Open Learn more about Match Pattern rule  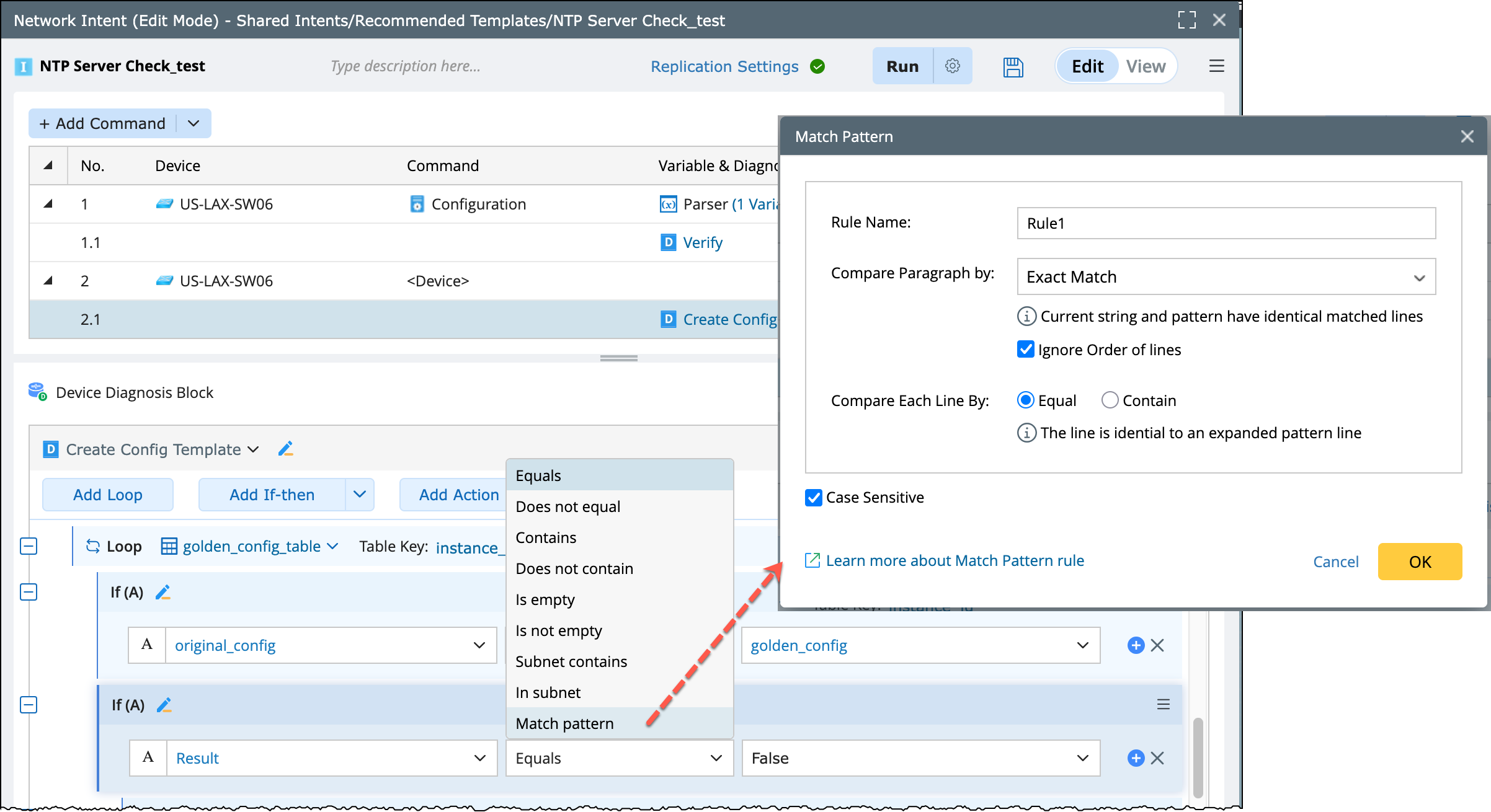(954, 560)
